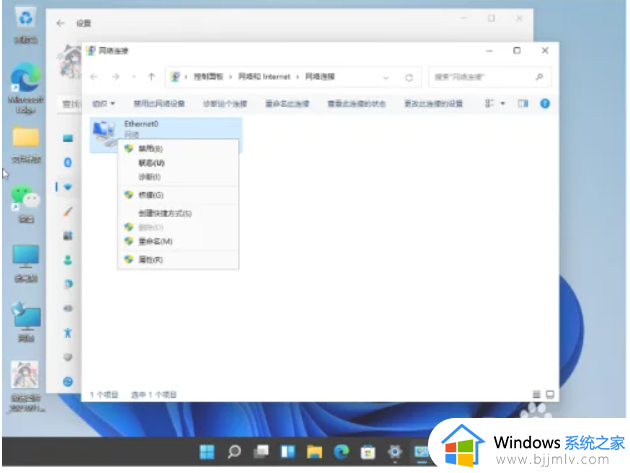Click the search box in Network Connections
The image size is (630, 473).
click(x=490, y=77)
